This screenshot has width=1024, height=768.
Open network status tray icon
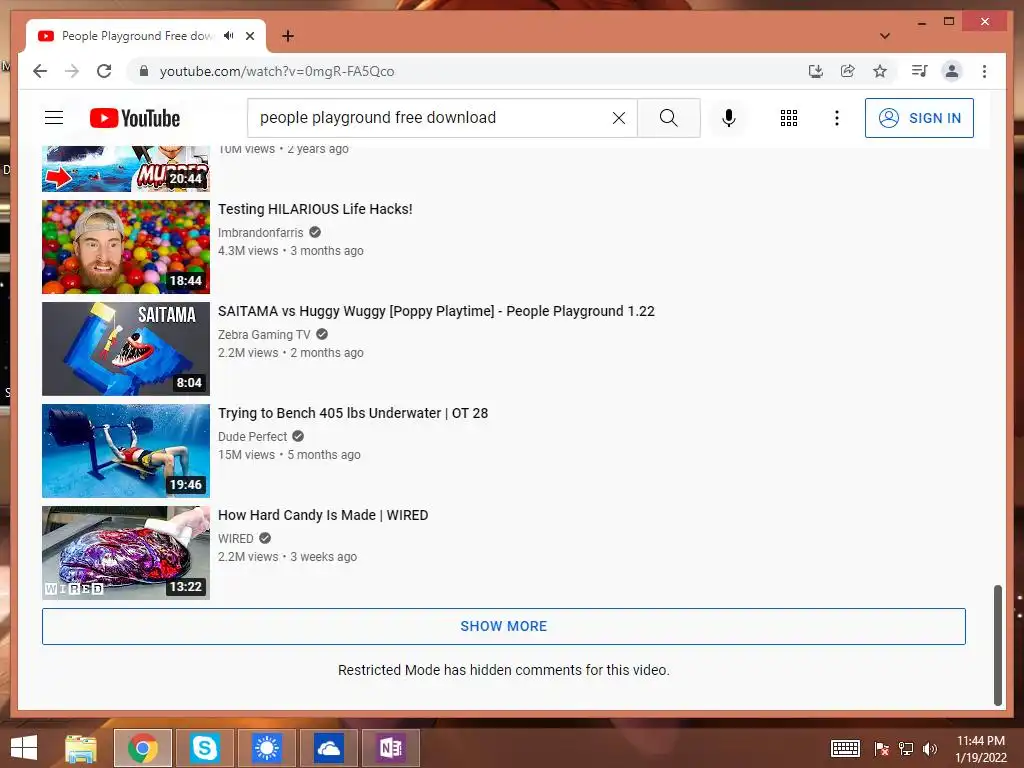[906, 749]
